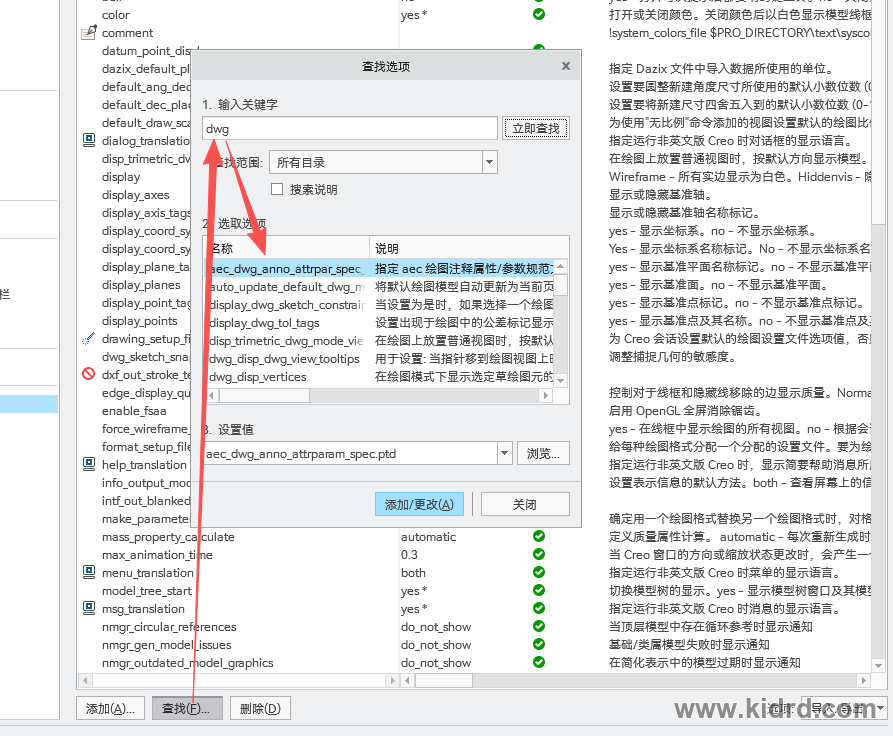Click results list scroll down arrow

pos(561,380)
